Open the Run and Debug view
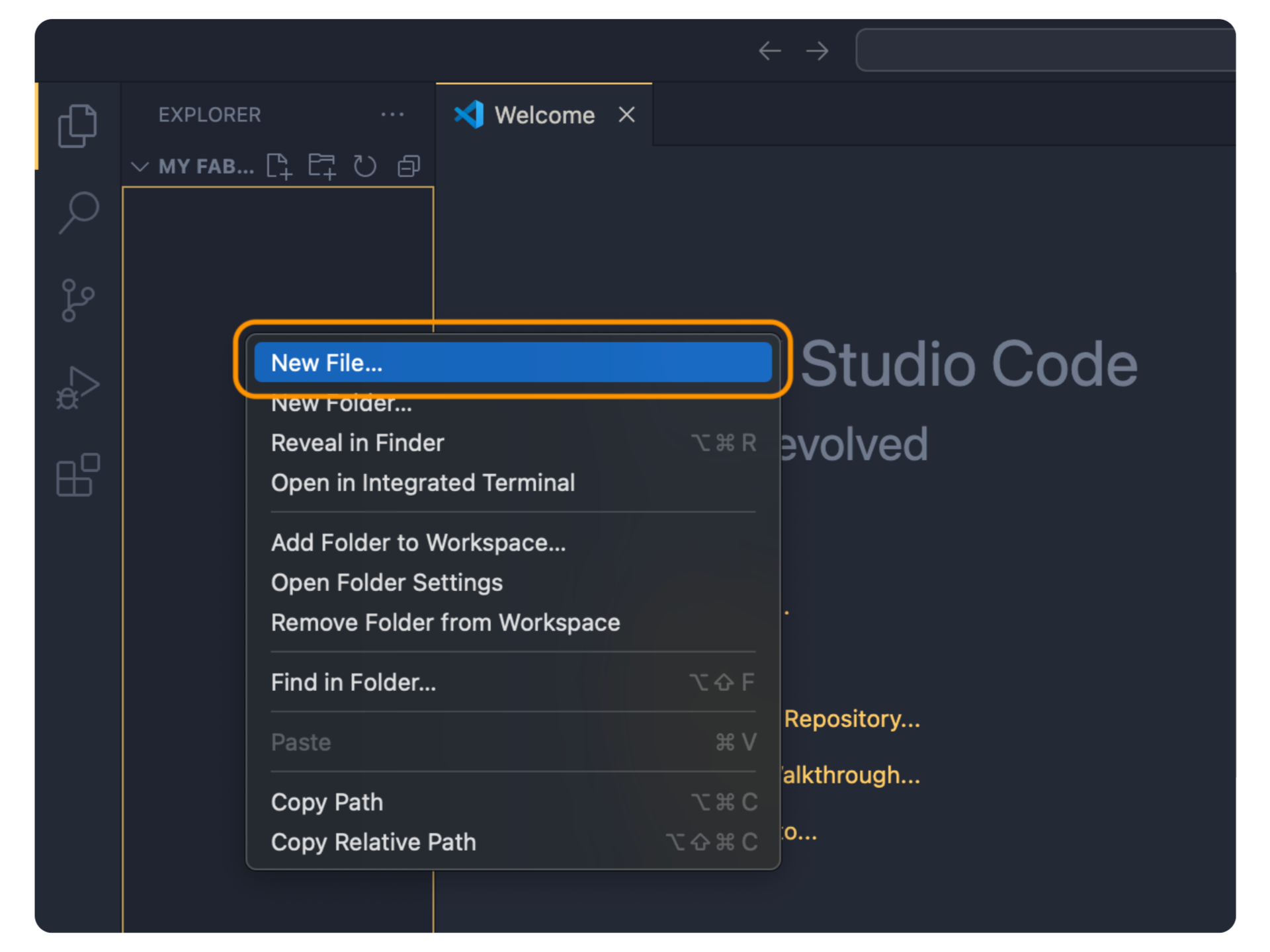 tap(77, 388)
